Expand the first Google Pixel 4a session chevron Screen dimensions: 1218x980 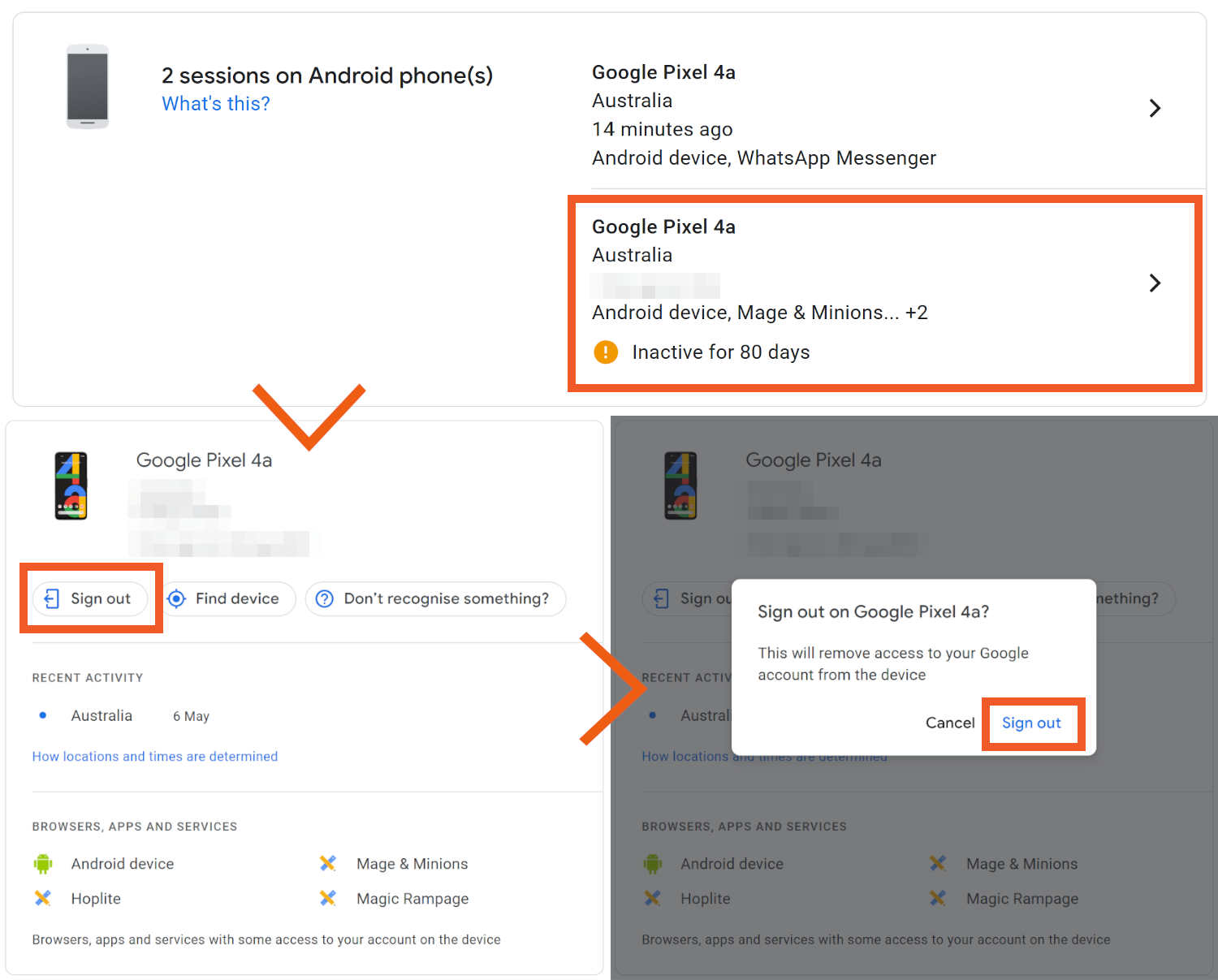tap(1155, 108)
